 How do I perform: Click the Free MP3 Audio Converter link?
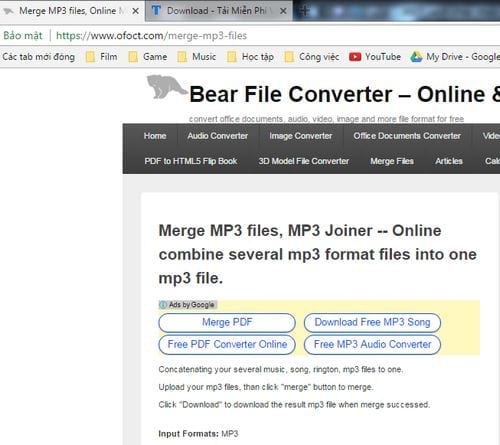(x=372, y=344)
